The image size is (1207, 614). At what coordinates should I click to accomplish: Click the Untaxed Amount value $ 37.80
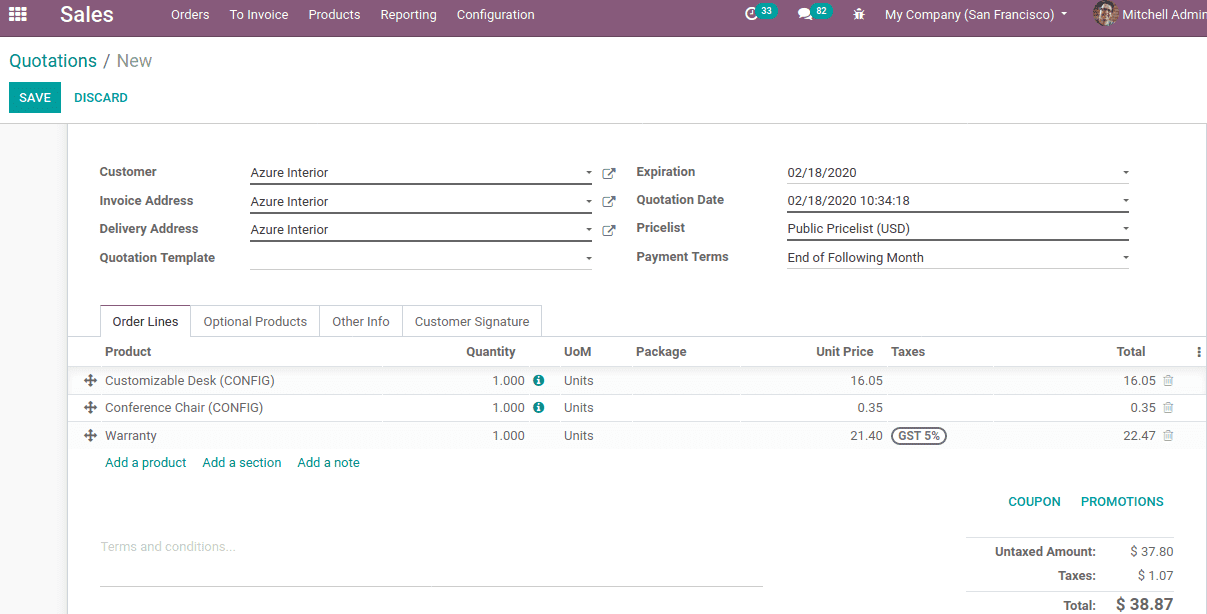1152,552
